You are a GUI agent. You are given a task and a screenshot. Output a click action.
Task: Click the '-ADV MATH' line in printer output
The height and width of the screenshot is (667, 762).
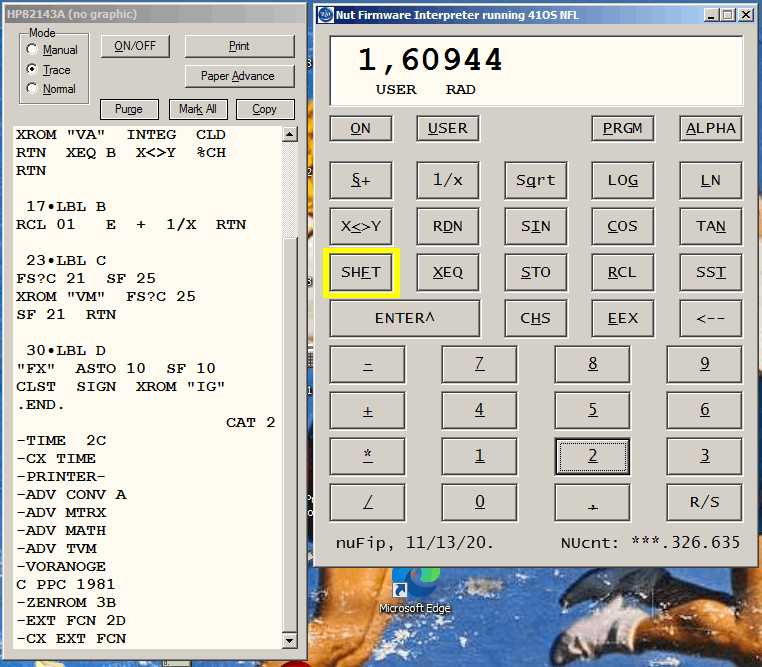click(x=61, y=530)
